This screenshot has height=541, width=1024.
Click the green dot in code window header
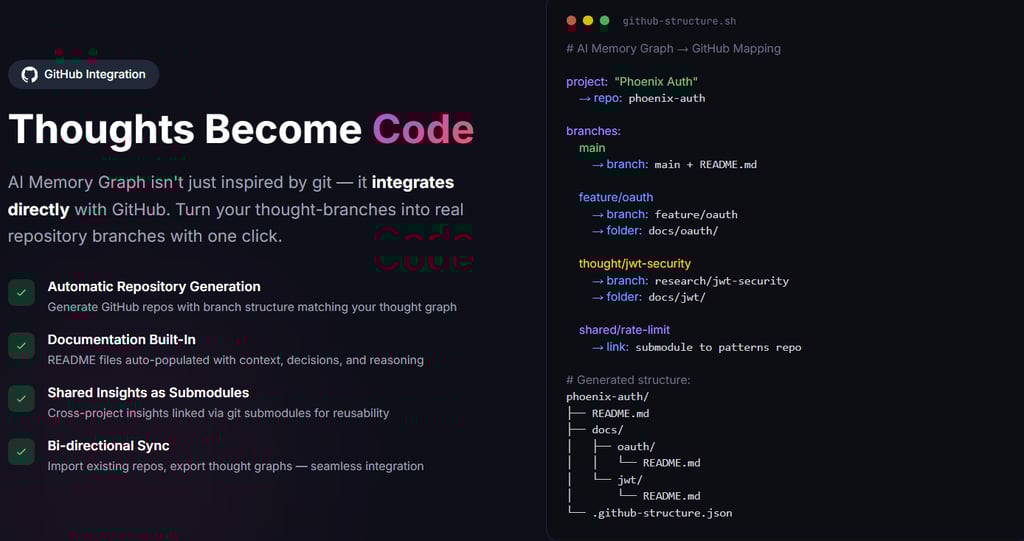point(605,21)
